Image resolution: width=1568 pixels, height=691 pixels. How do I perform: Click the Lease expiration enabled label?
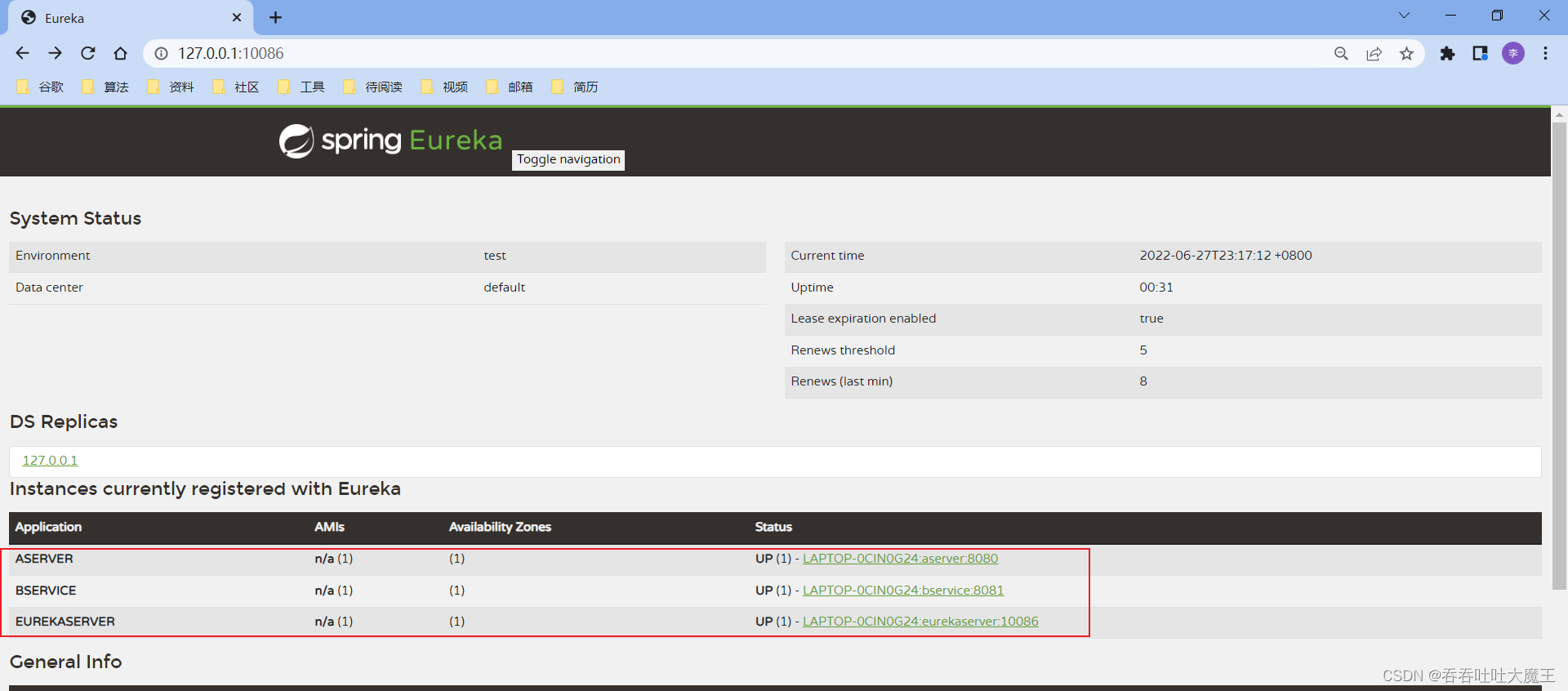click(x=863, y=319)
